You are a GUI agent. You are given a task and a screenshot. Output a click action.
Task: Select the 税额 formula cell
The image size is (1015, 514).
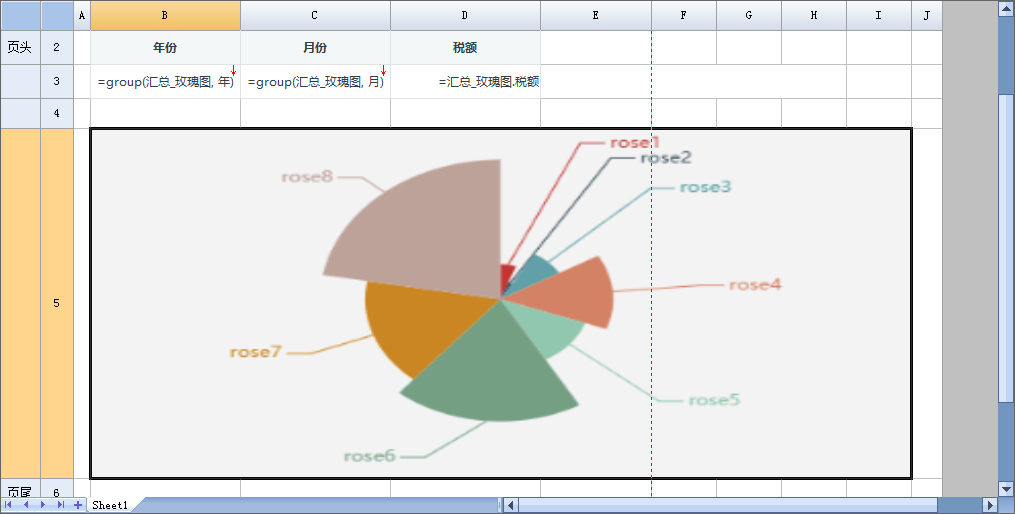pyautogui.click(x=465, y=82)
